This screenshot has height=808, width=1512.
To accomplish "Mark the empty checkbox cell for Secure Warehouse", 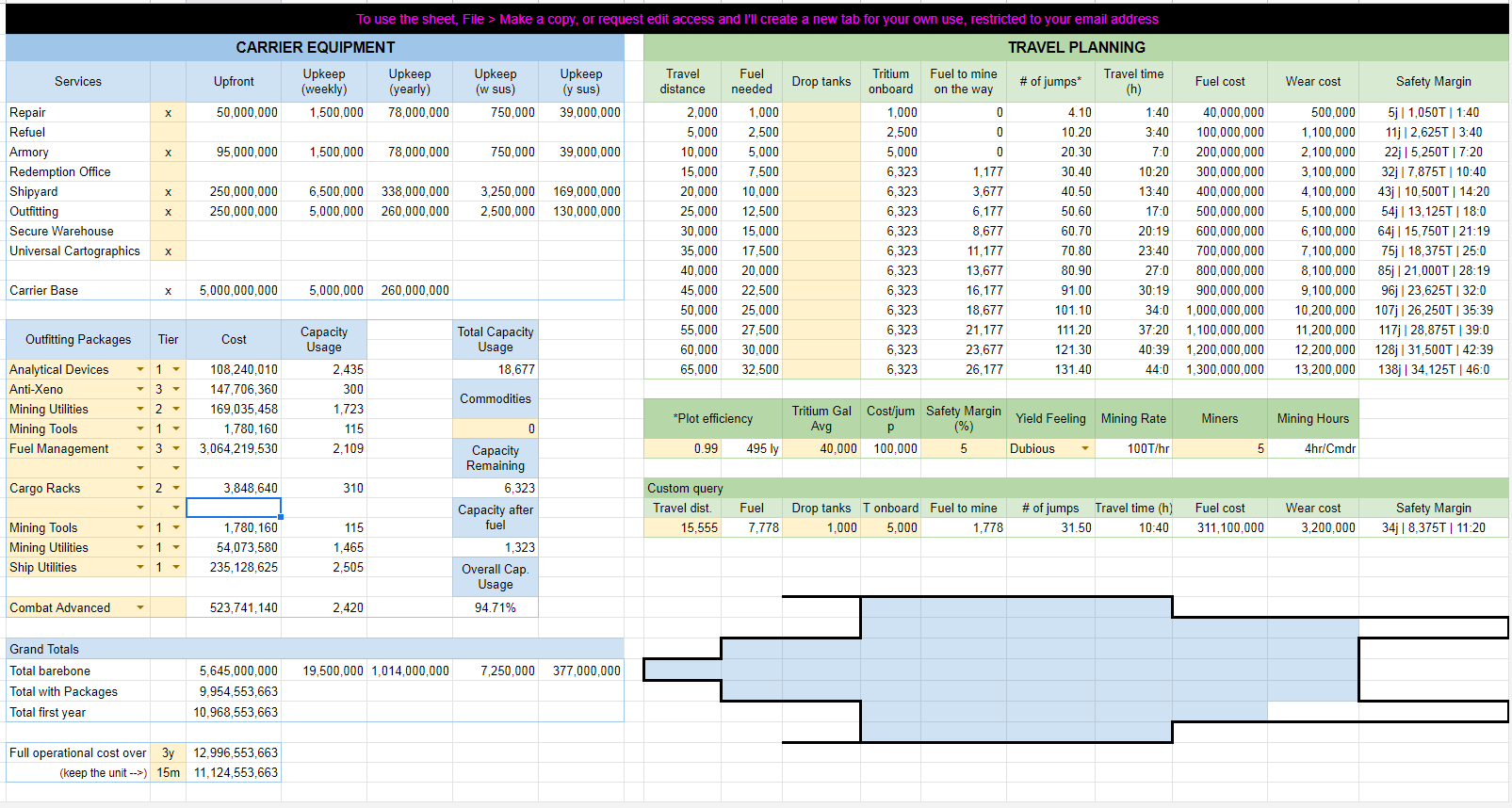I will pyautogui.click(x=168, y=232).
